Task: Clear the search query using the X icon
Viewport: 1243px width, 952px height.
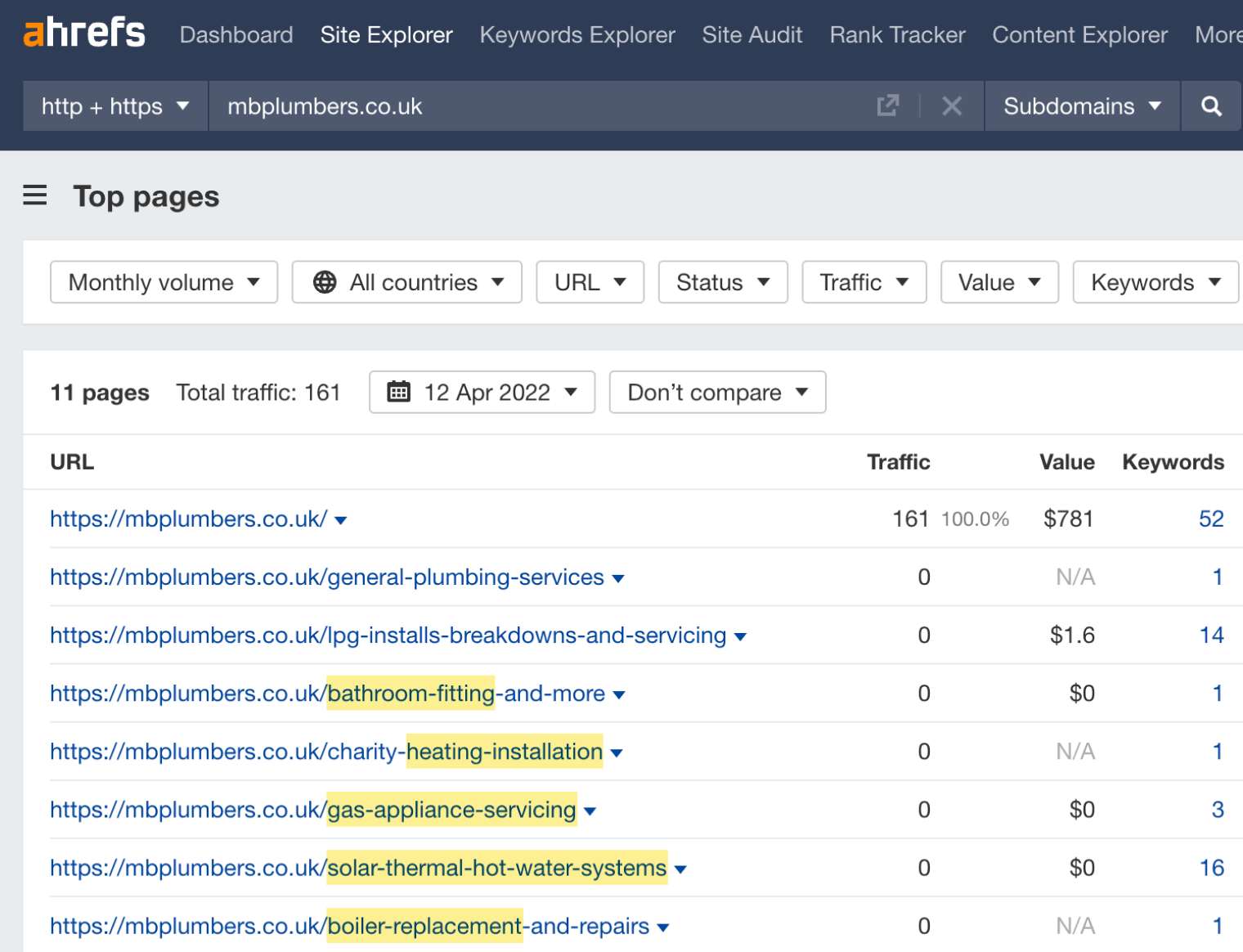Action: pyautogui.click(x=951, y=106)
